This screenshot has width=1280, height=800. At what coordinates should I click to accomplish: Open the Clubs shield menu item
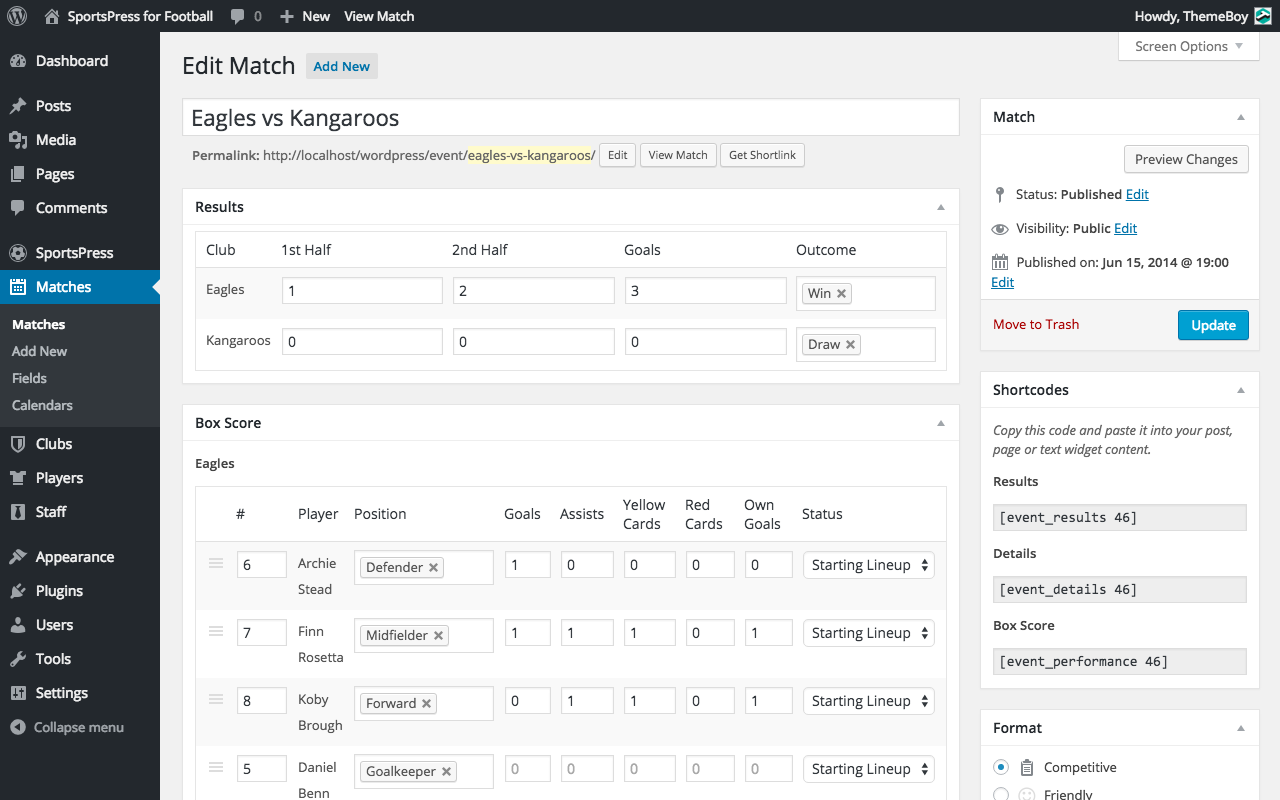tap(53, 444)
